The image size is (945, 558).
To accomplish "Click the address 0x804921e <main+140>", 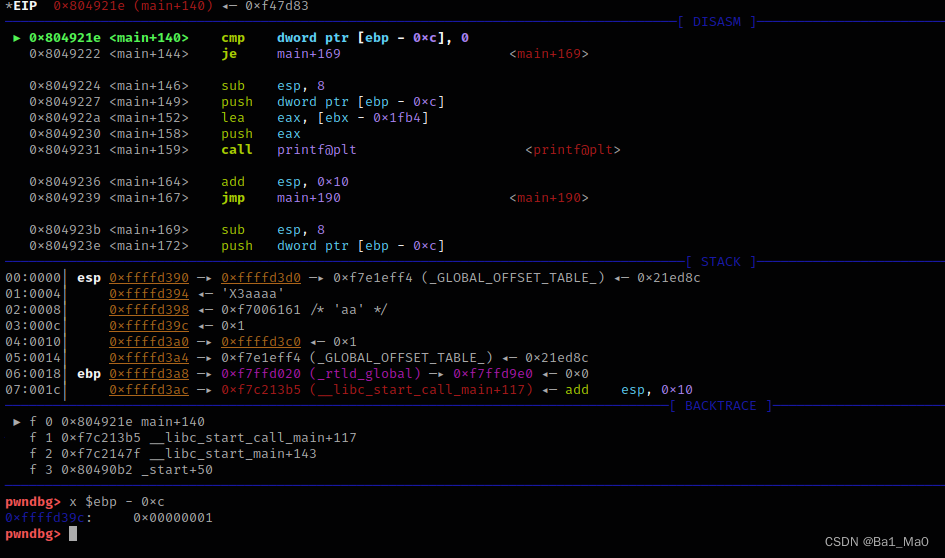I will (108, 37).
